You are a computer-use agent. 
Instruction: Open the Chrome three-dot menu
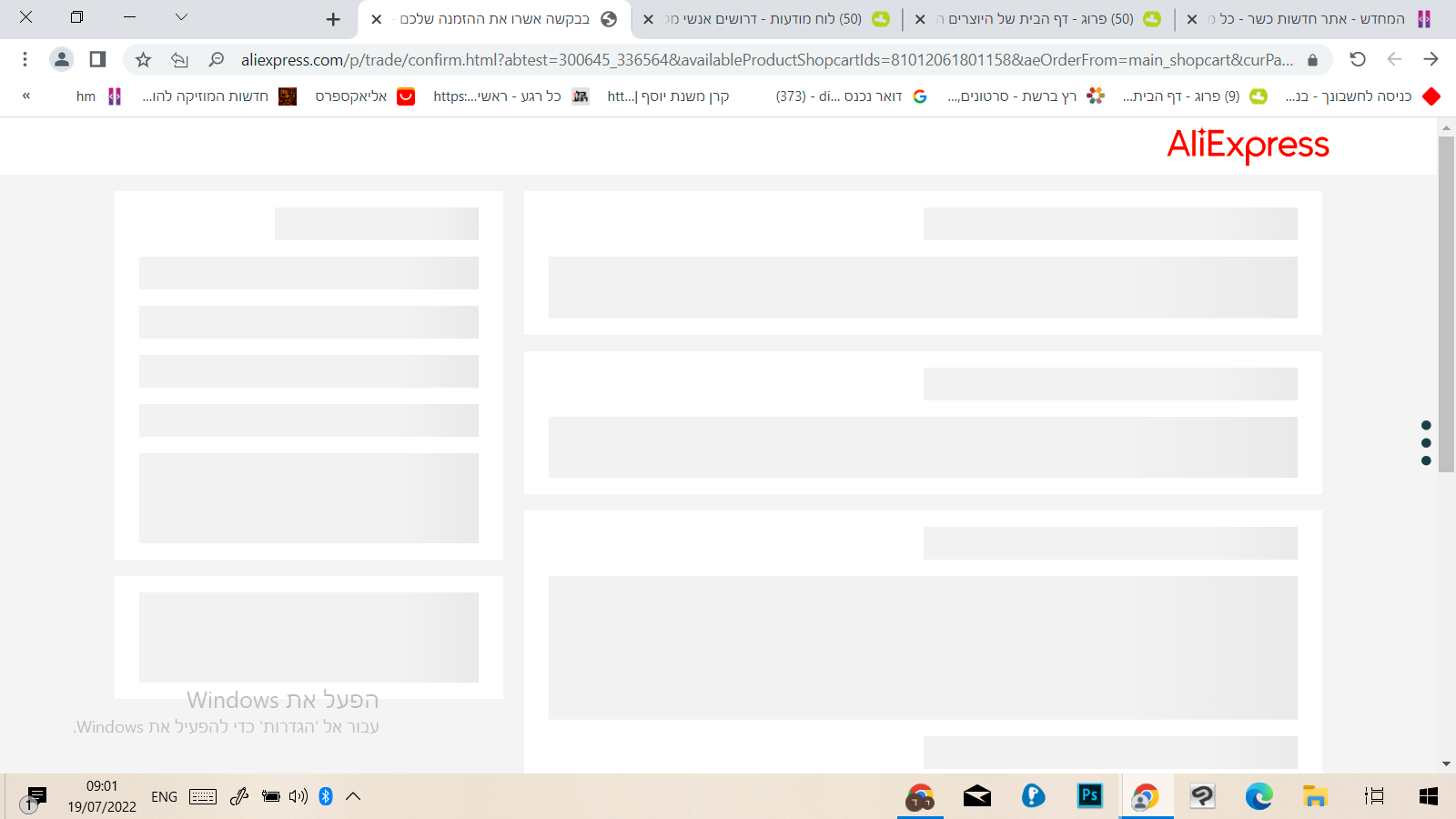[x=25, y=59]
